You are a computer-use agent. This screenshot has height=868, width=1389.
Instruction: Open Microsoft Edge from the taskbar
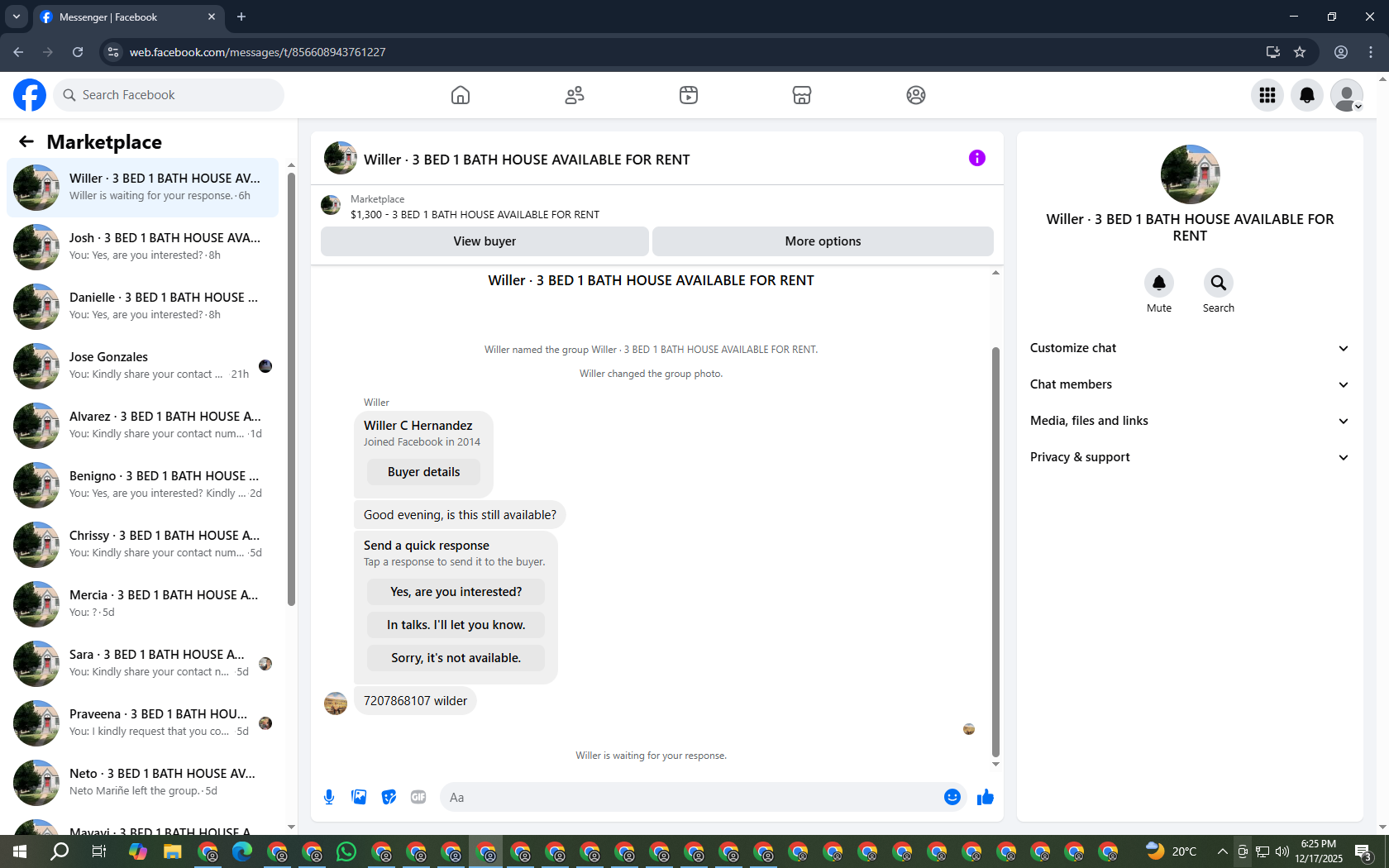242,851
